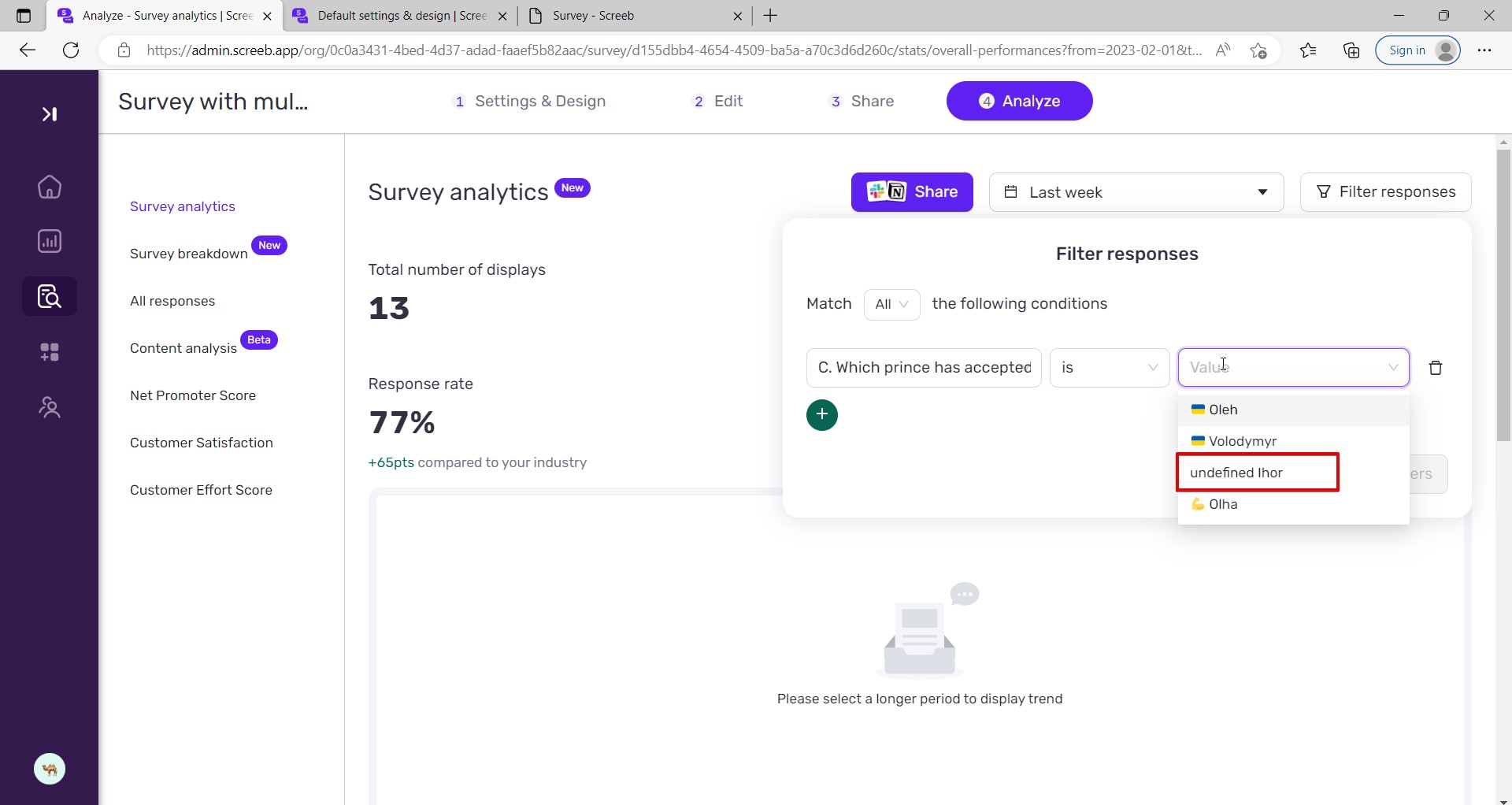The image size is (1512, 805).
Task: Choose 'undefined Ihor' from the value list
Action: click(1293, 473)
